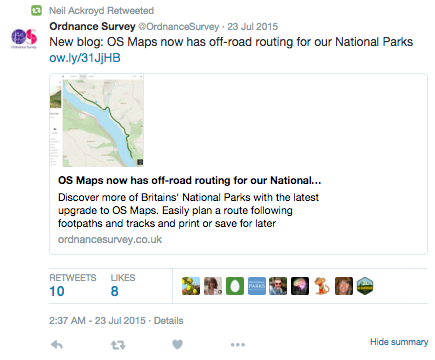The width and height of the screenshot is (435, 360).
Task: Like the tweet with the heart icon
Action: (177, 345)
